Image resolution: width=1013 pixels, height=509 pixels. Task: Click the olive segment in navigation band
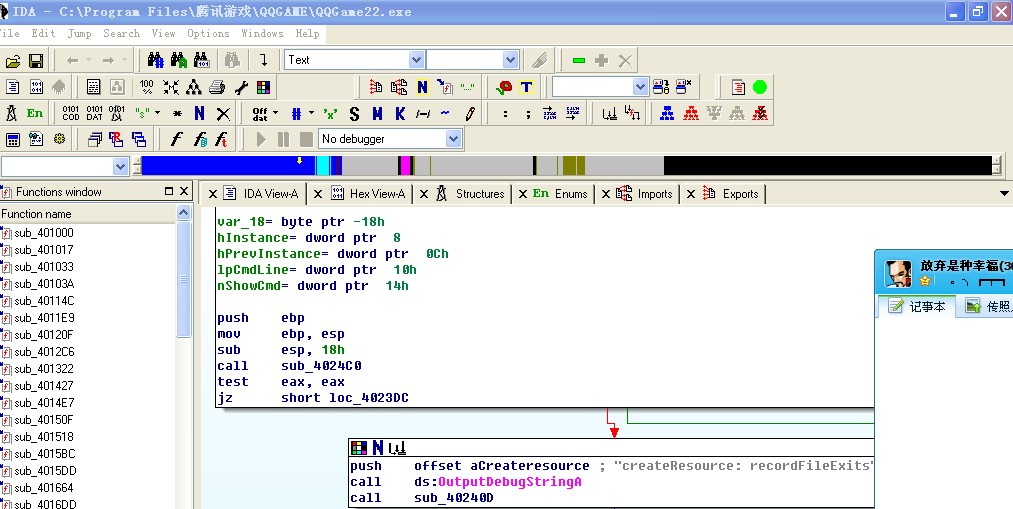click(574, 166)
